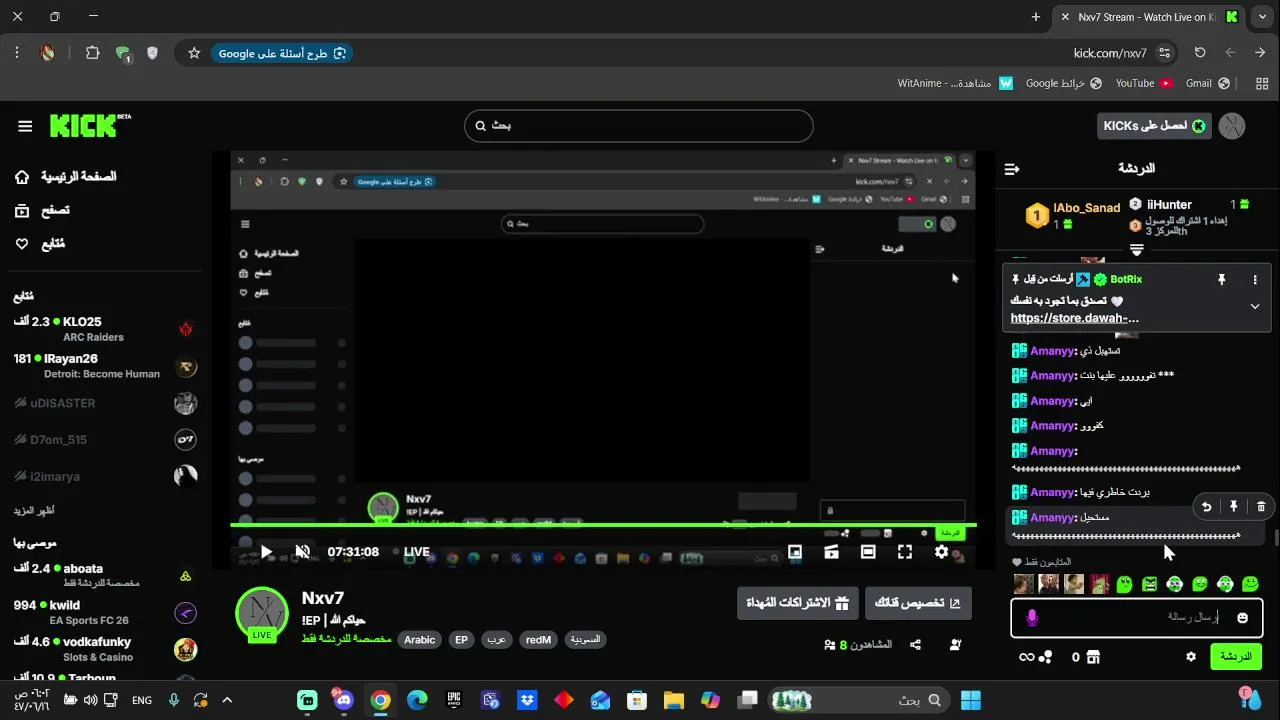Click the Get KICKs button
Screen dimensions: 1280x720
[x=1154, y=126]
